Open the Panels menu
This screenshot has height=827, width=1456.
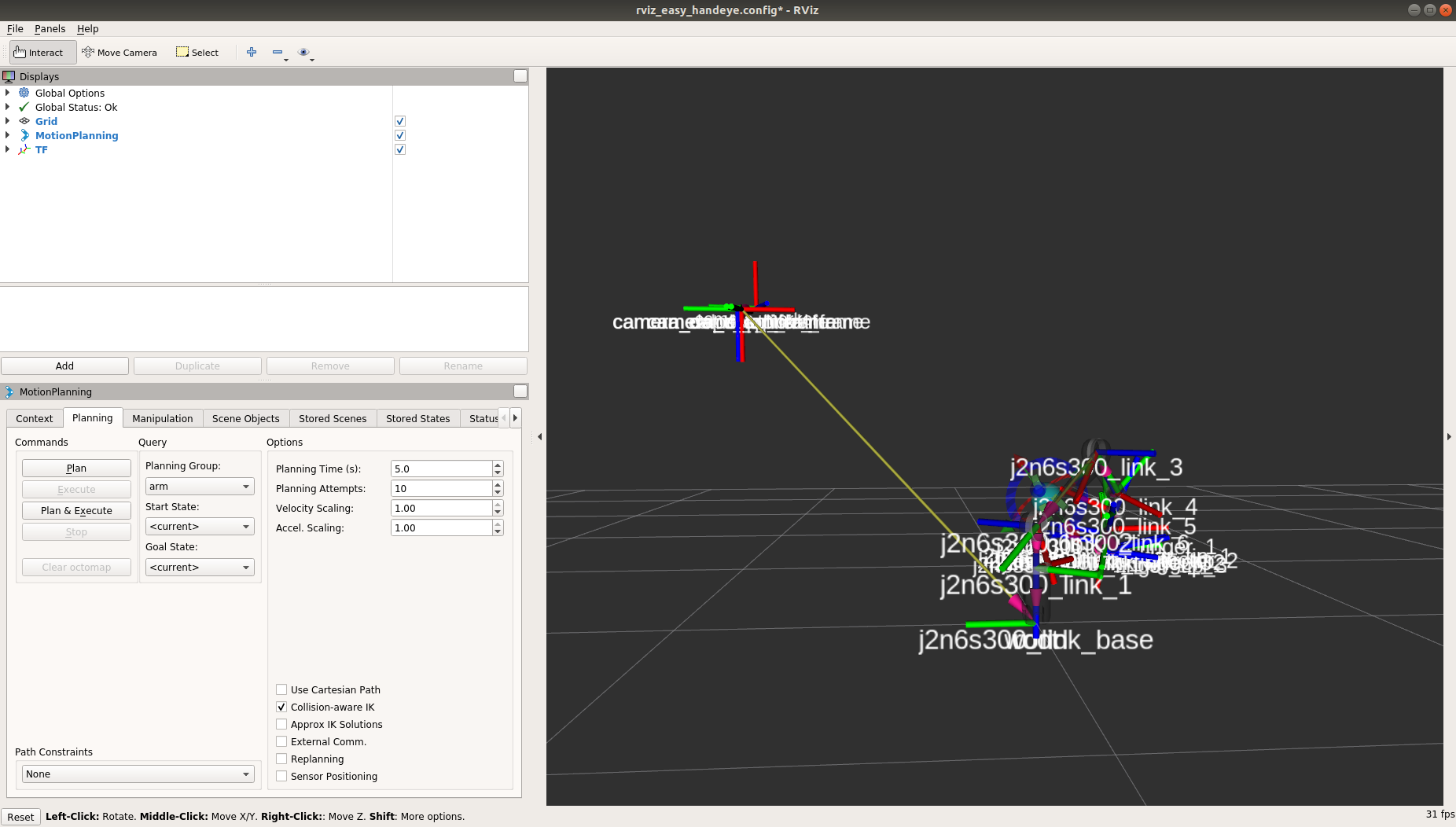click(x=50, y=28)
